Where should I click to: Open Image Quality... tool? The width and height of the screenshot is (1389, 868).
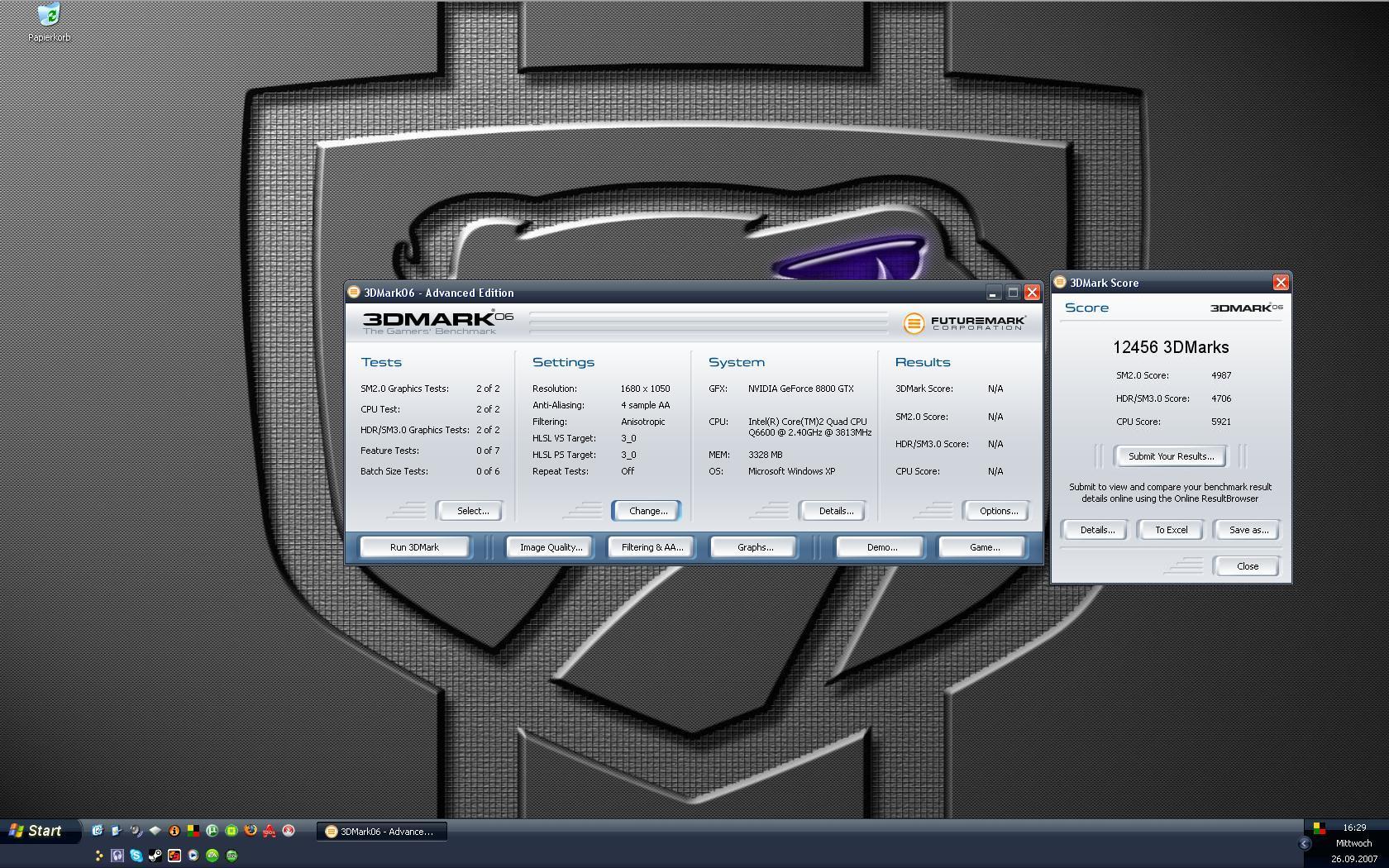pos(551,547)
